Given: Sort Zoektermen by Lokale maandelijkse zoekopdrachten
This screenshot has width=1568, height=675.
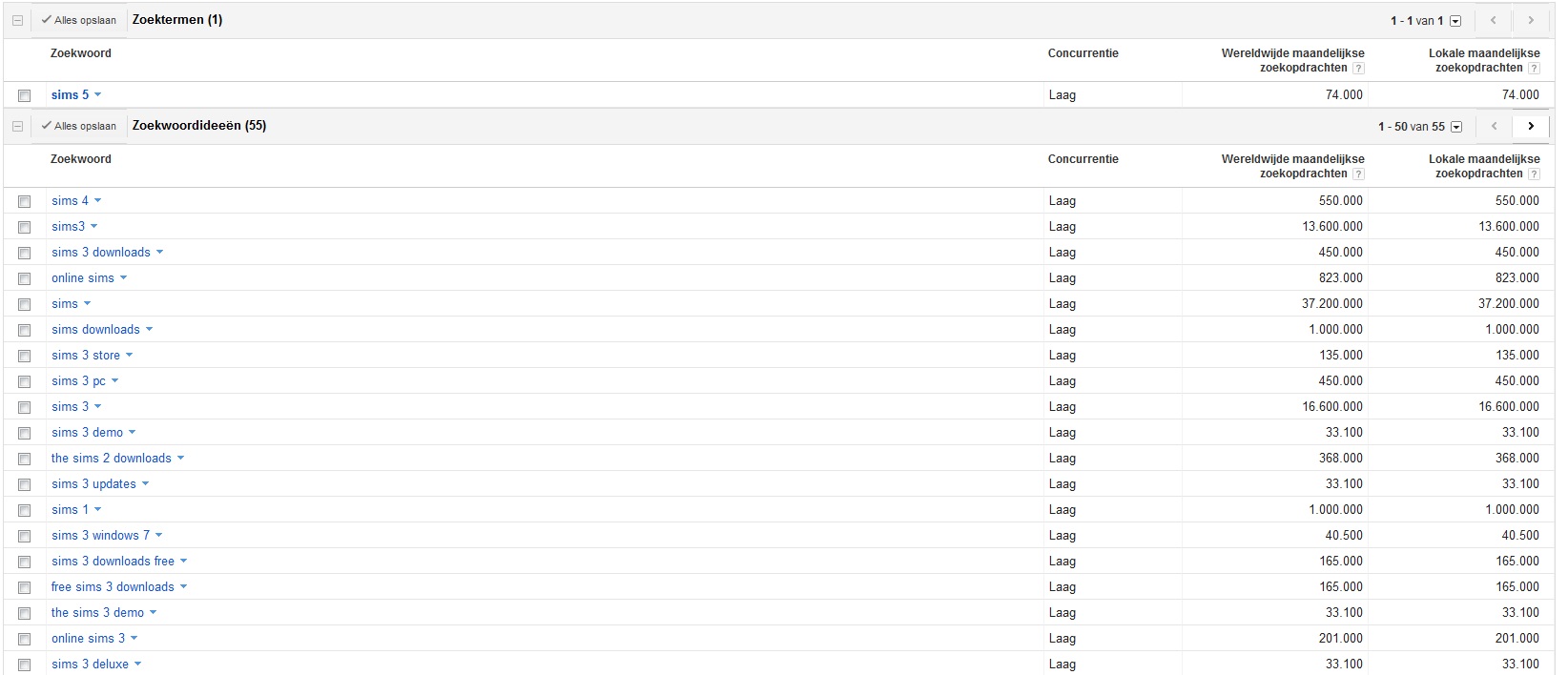Looking at the screenshot, I should click(x=1484, y=60).
